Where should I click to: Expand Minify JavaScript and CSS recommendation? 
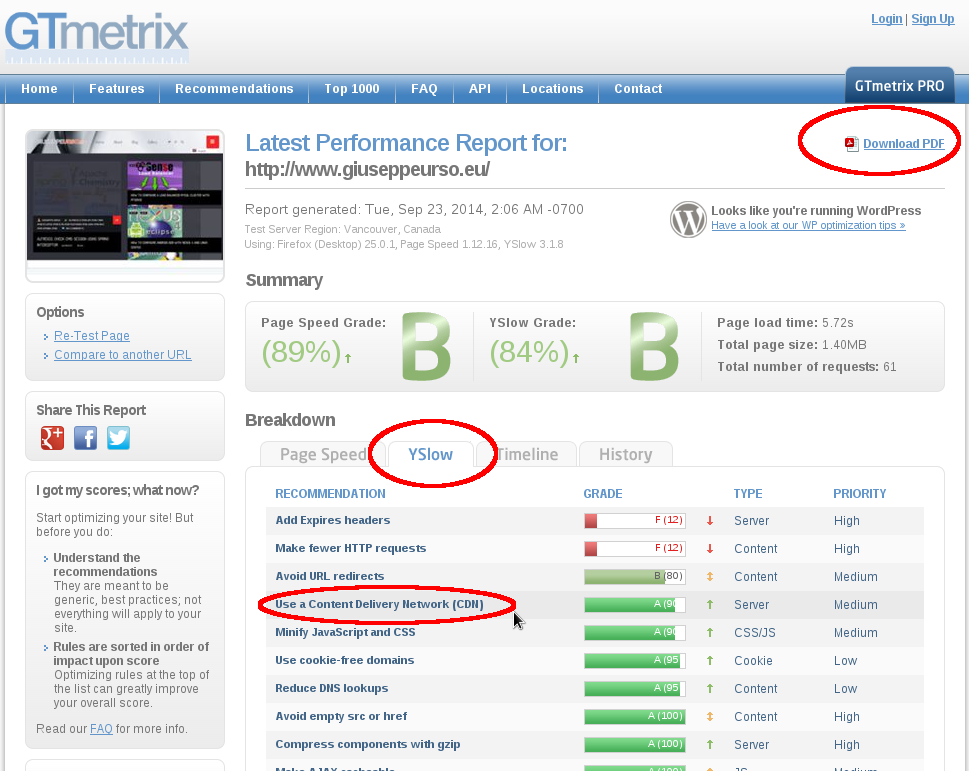pos(345,632)
